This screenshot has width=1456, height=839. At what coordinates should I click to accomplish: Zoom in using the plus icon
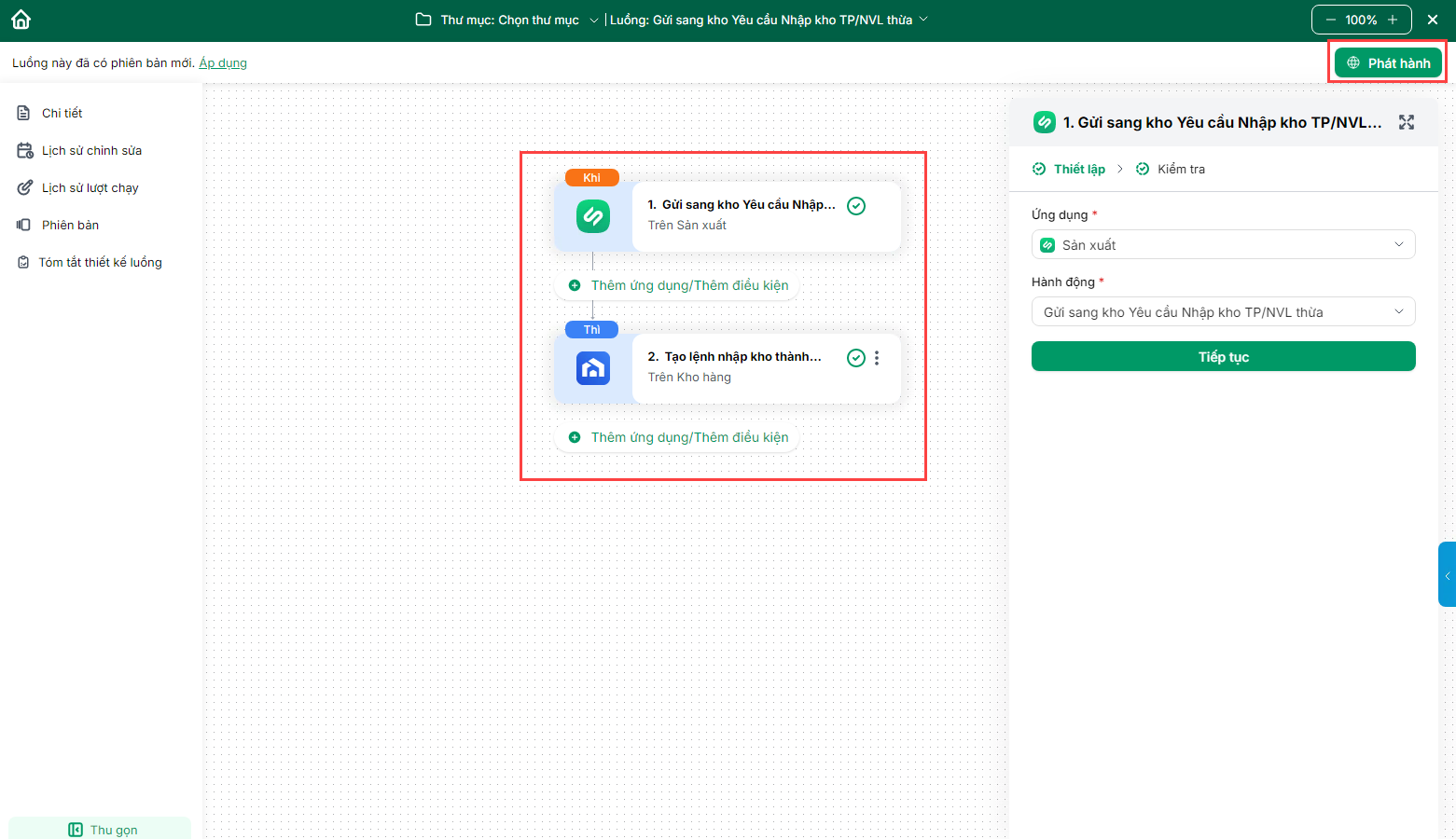[1393, 20]
